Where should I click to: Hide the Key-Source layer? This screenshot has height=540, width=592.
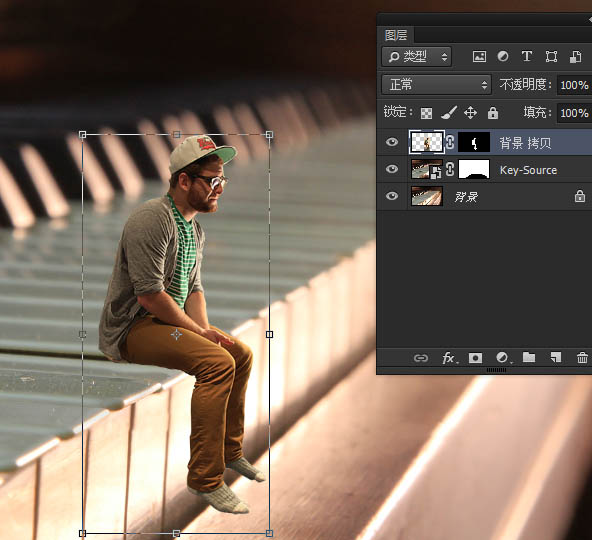click(392, 169)
